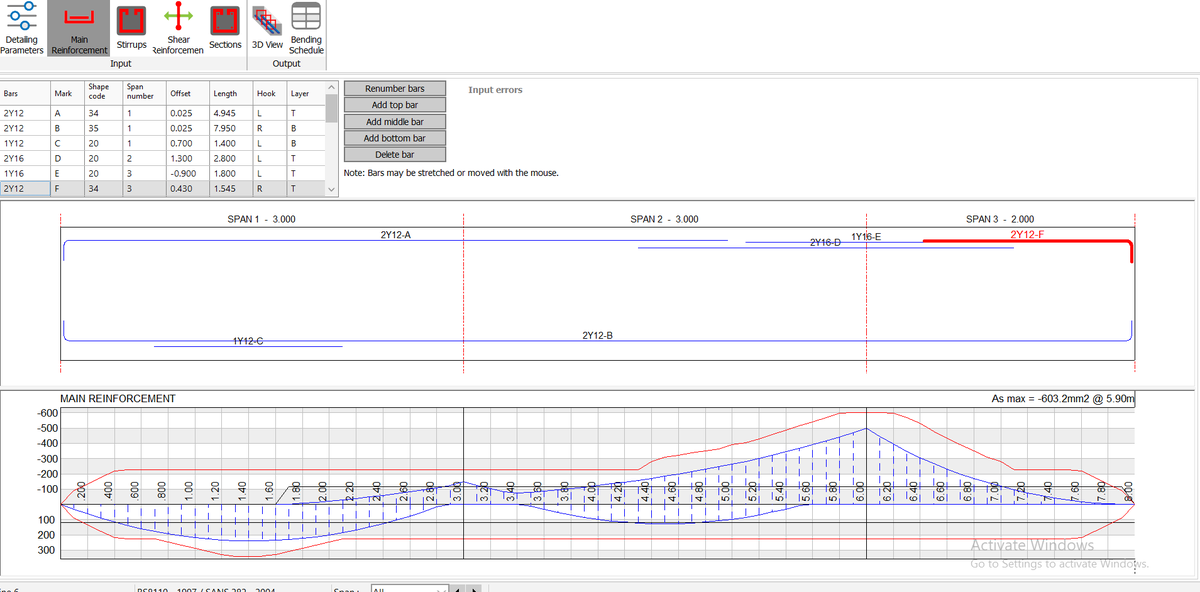1200x592 pixels.
Task: Select bar 1Y12-C in the beam drawing
Action: 247,342
